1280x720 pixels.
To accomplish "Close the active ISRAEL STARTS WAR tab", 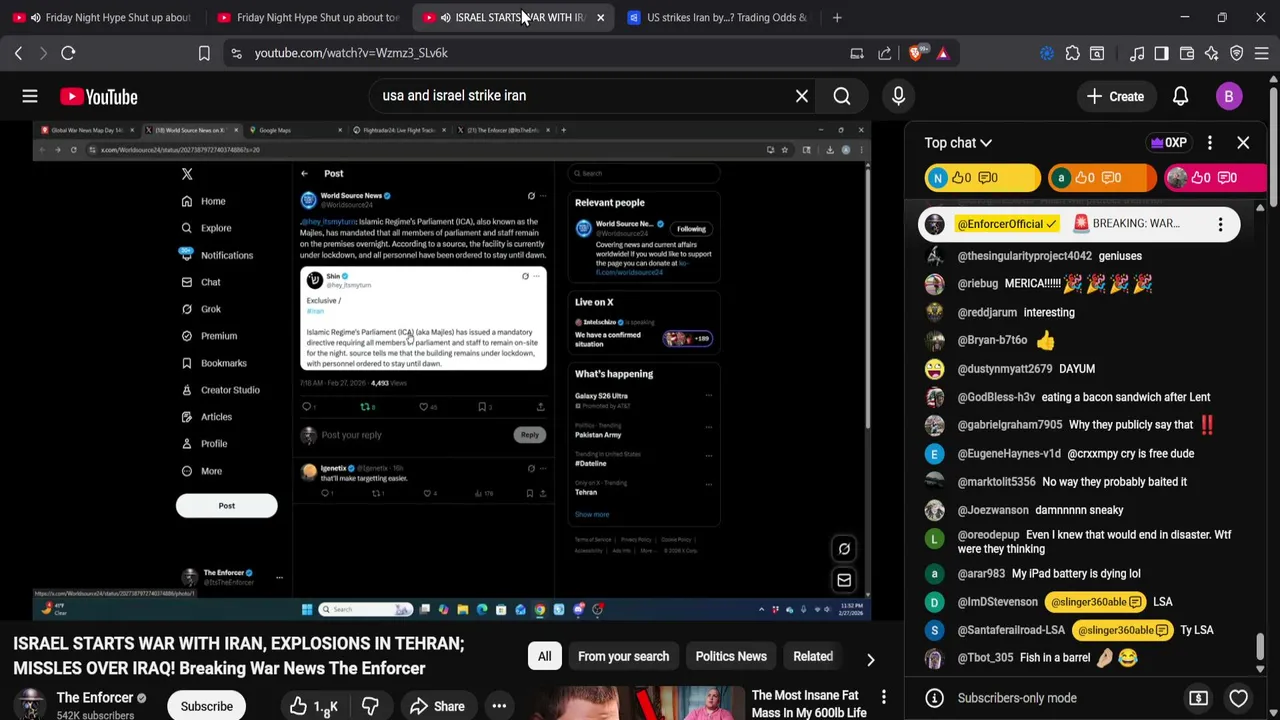I will pyautogui.click(x=600, y=17).
